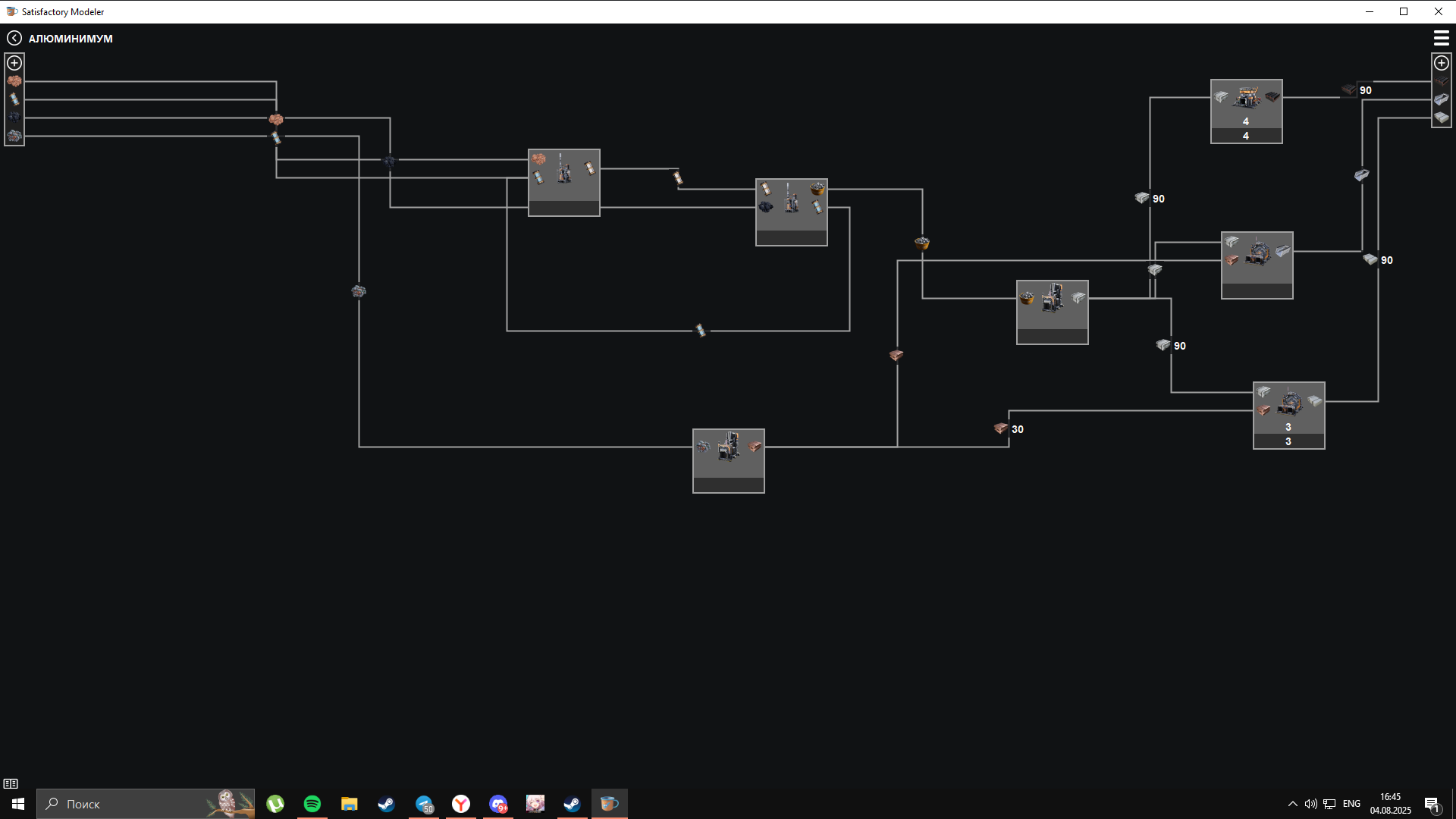Click the footer count 3 of the lower assembler
Viewport: 1456px width, 819px height.
point(1289,441)
